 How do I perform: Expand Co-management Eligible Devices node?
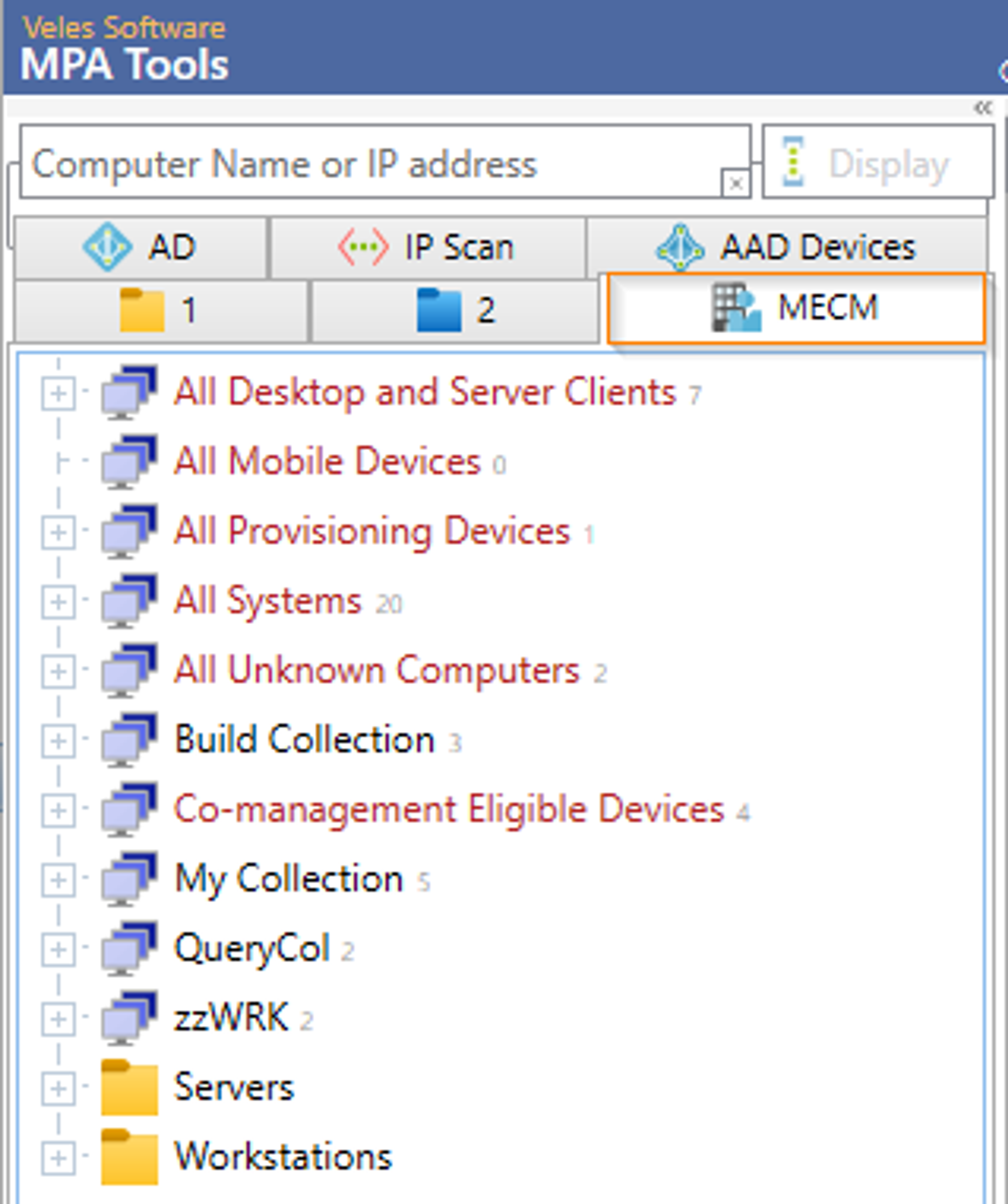[58, 811]
